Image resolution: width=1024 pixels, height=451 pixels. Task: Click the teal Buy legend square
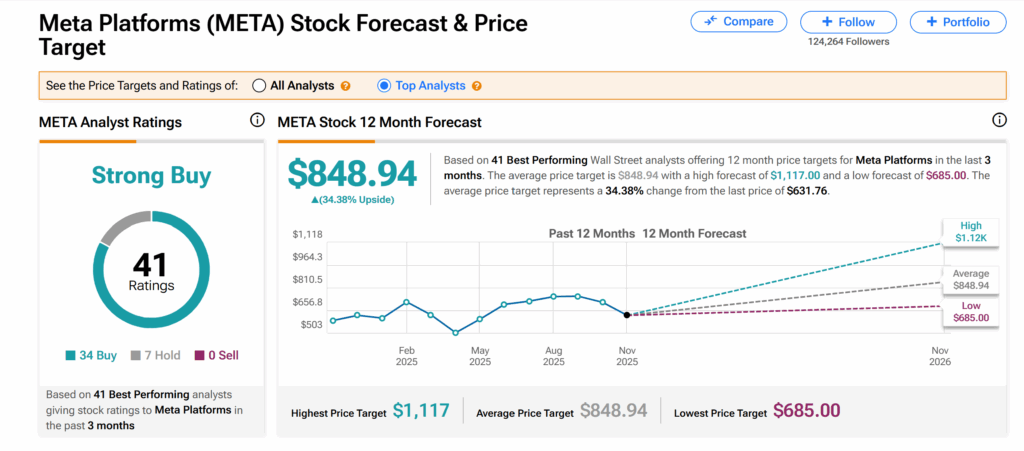(x=71, y=355)
